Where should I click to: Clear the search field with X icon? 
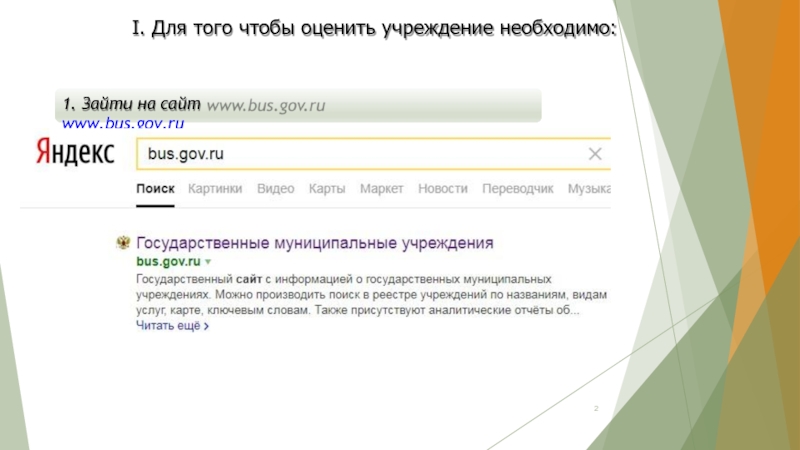595,154
